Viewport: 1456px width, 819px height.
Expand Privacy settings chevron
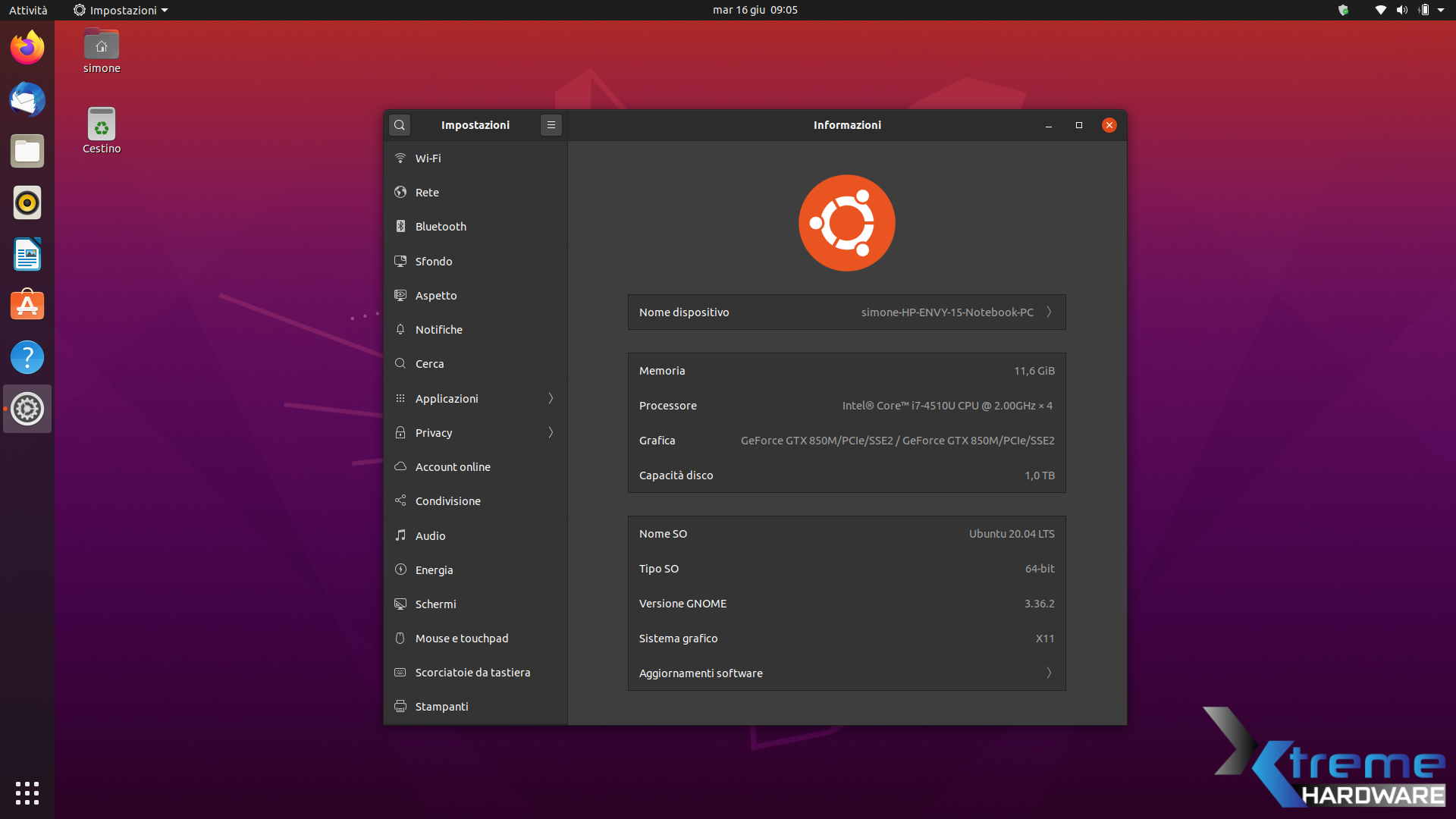tap(551, 433)
